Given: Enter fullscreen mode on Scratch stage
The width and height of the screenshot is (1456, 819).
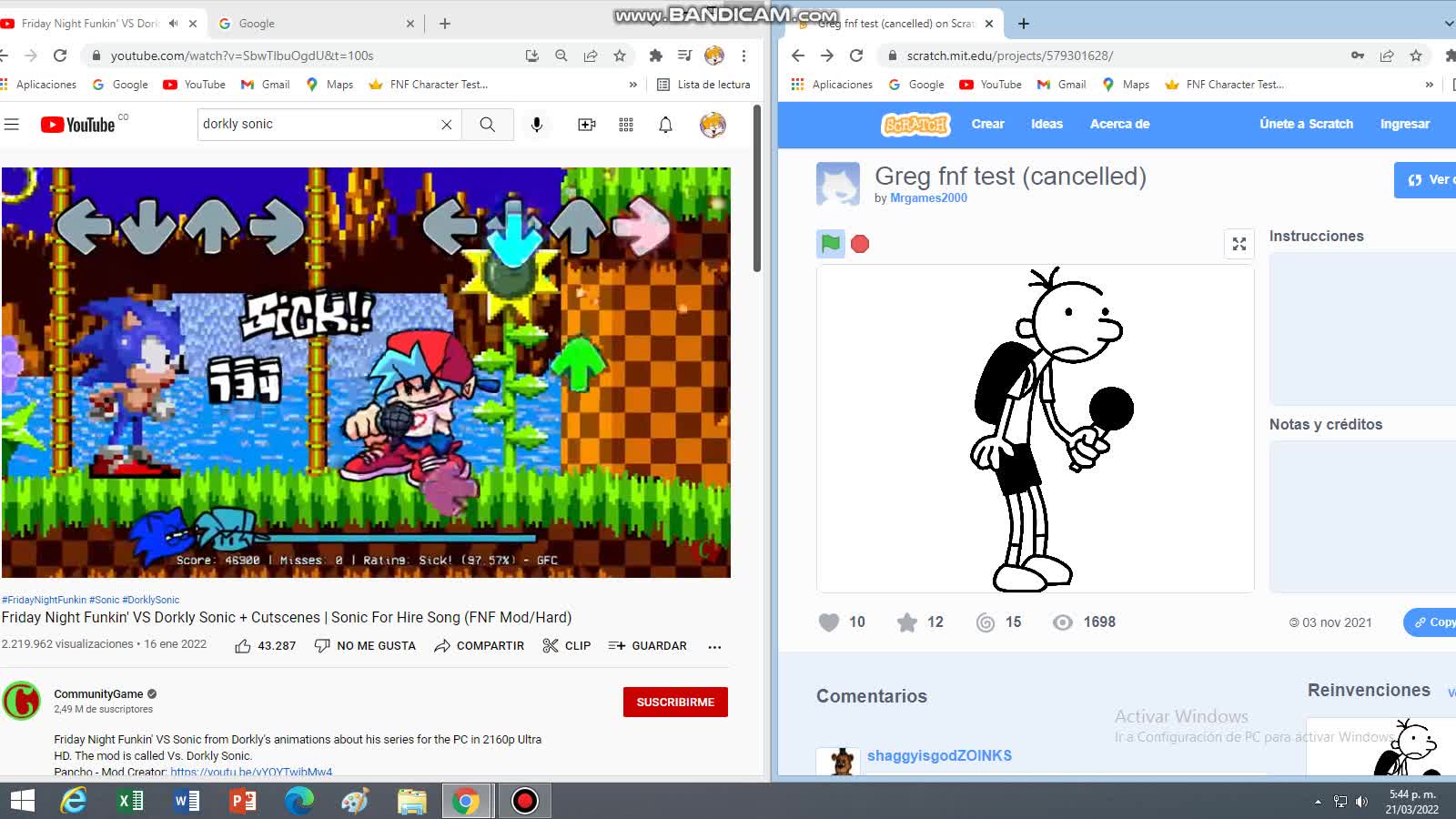Looking at the screenshot, I should [x=1239, y=244].
